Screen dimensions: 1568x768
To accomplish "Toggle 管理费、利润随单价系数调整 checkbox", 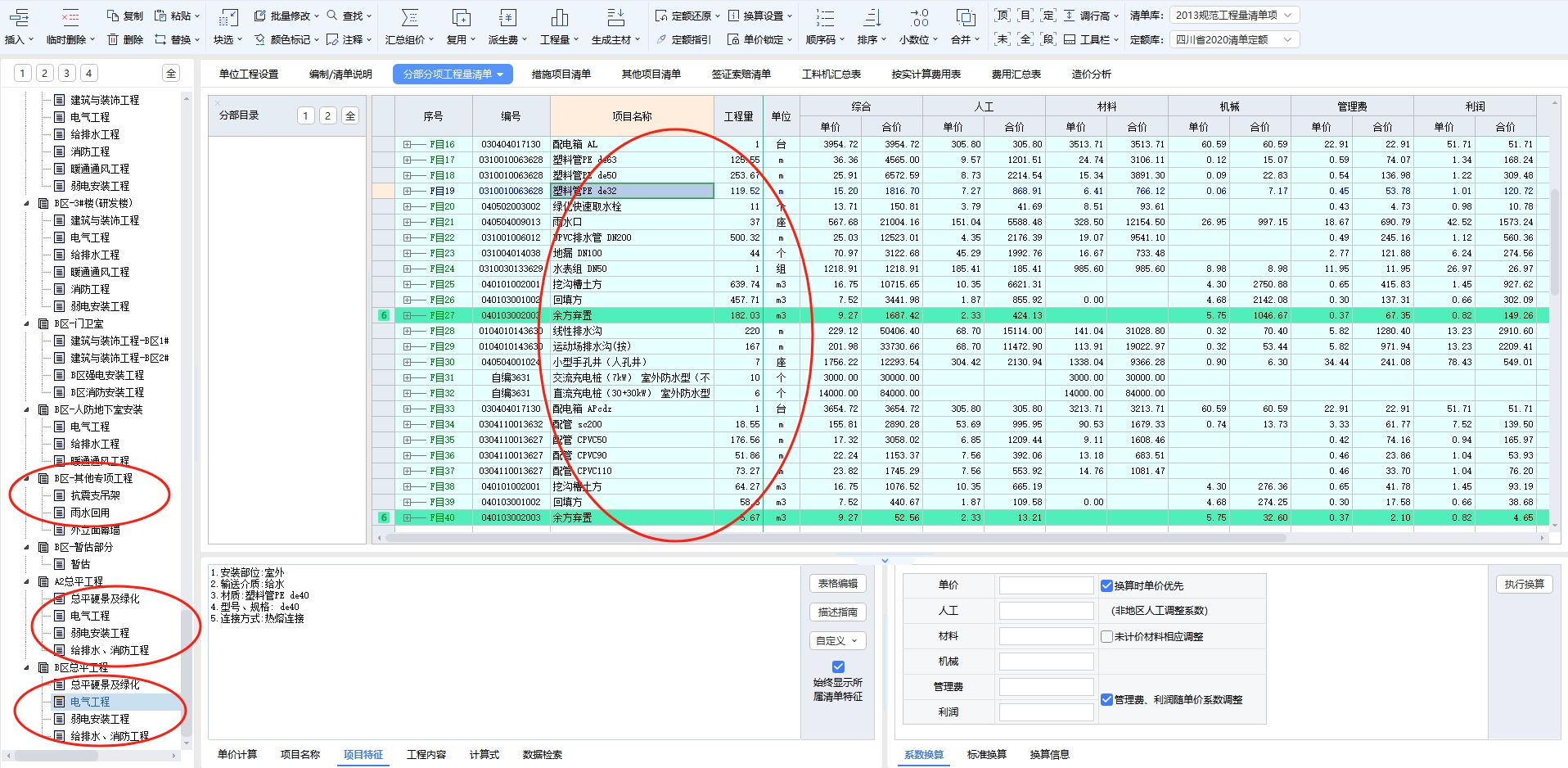I will click(1106, 699).
